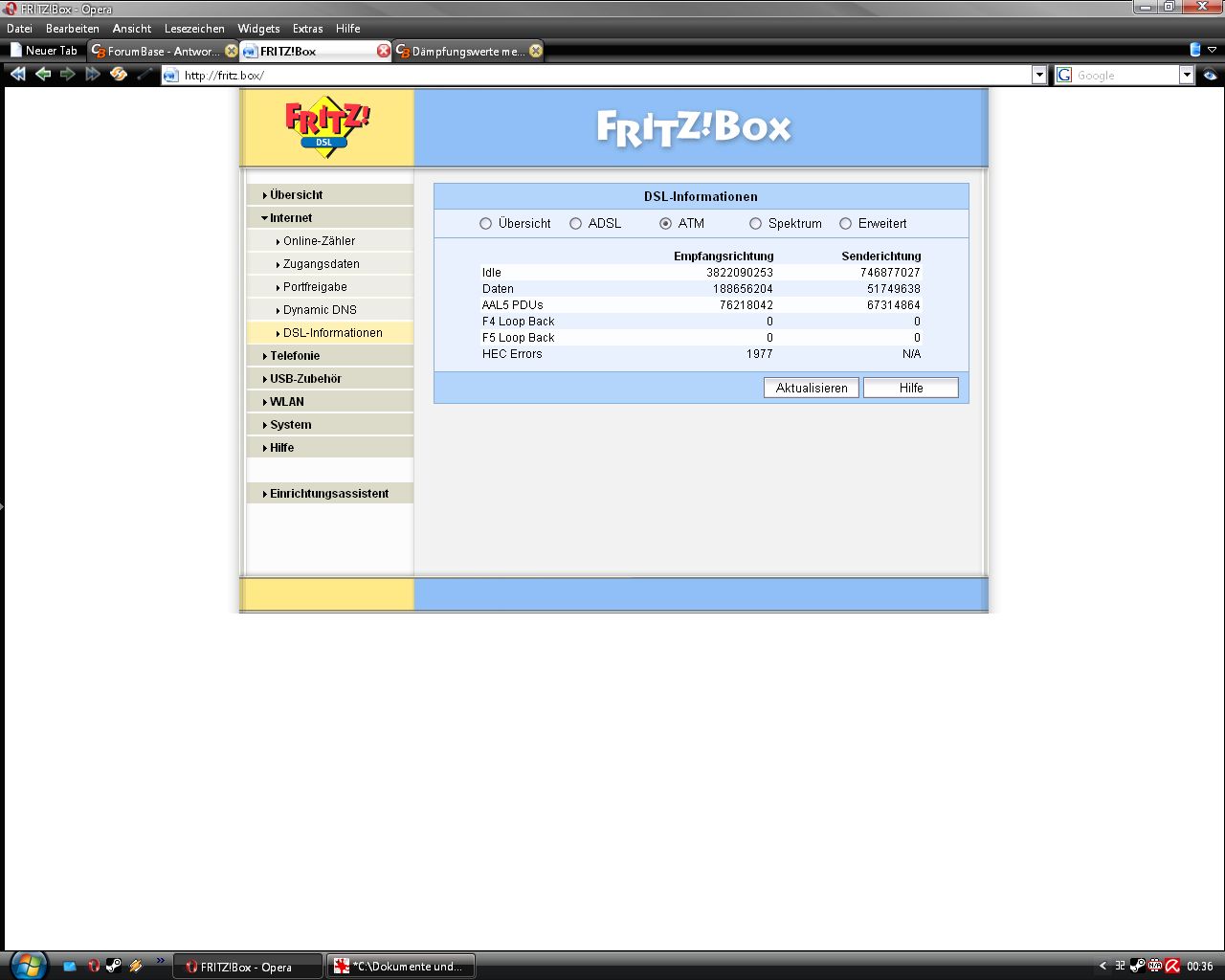Expand the System sidebar section
This screenshot has height=980, width=1225.
point(330,424)
